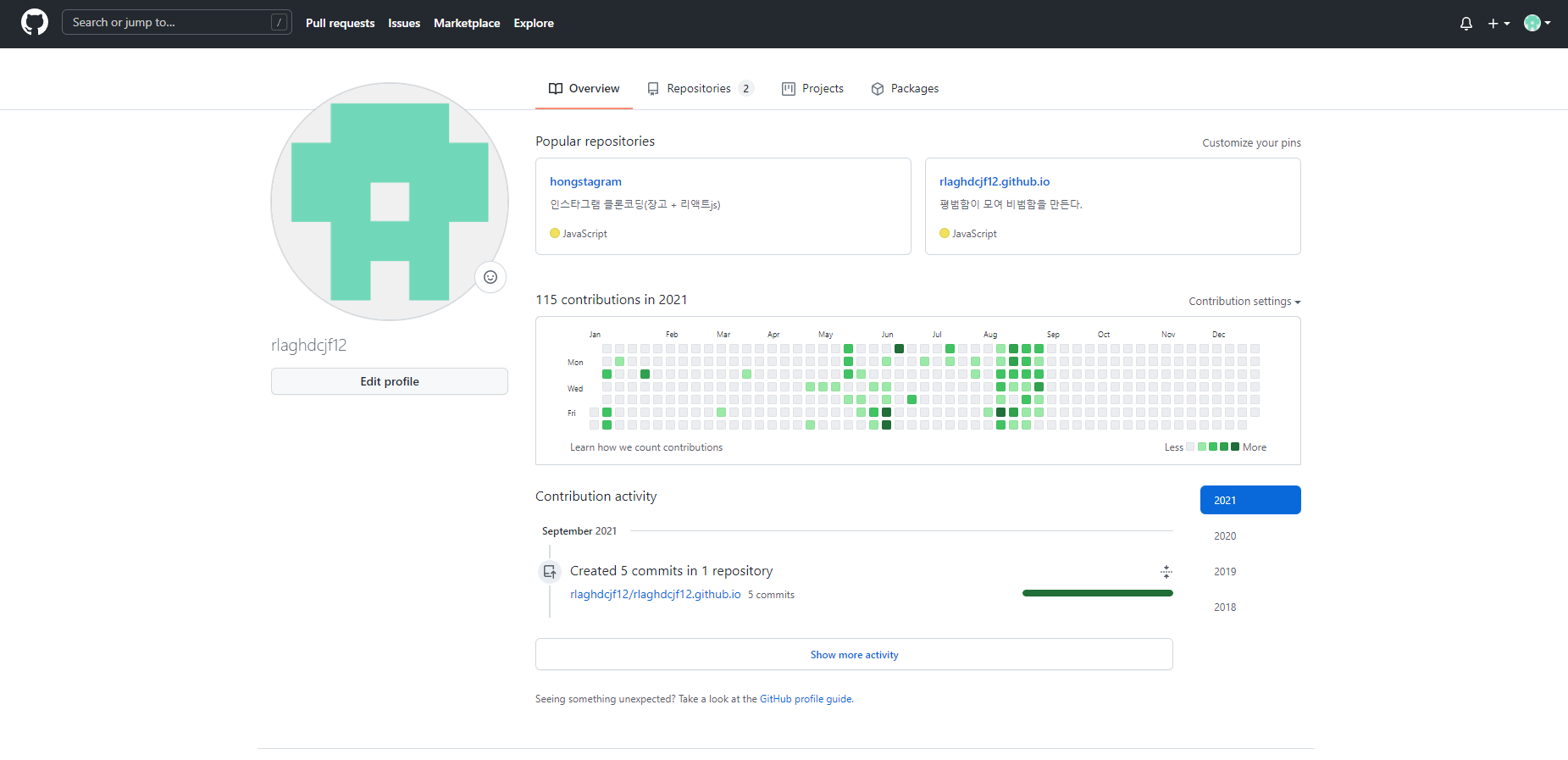Select year 2021 in activity filter
Image resolution: width=1568 pixels, height=760 pixels.
[x=1250, y=500]
